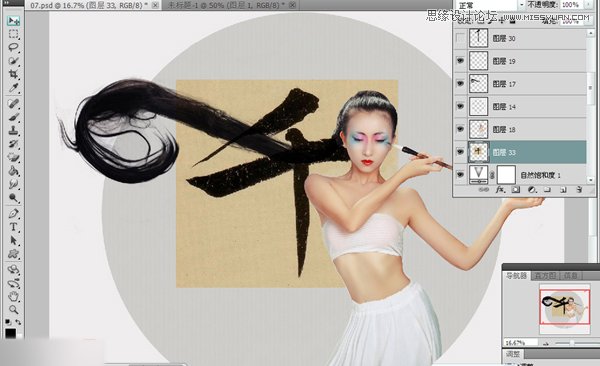Screen dimensions: 600x366
Task: Create new adjustment layer
Action: click(532, 190)
